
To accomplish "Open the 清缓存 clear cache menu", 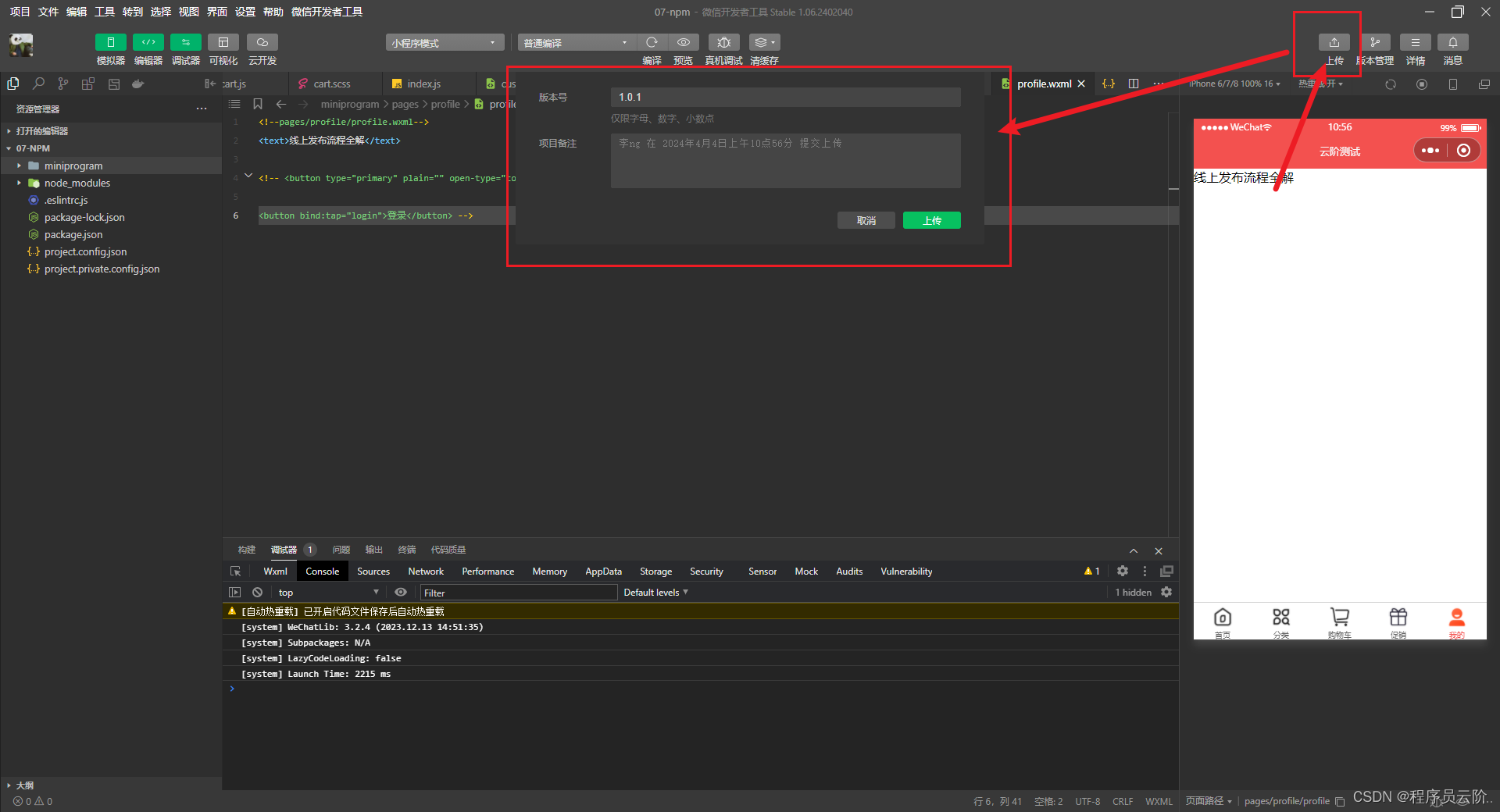I will coord(764,42).
